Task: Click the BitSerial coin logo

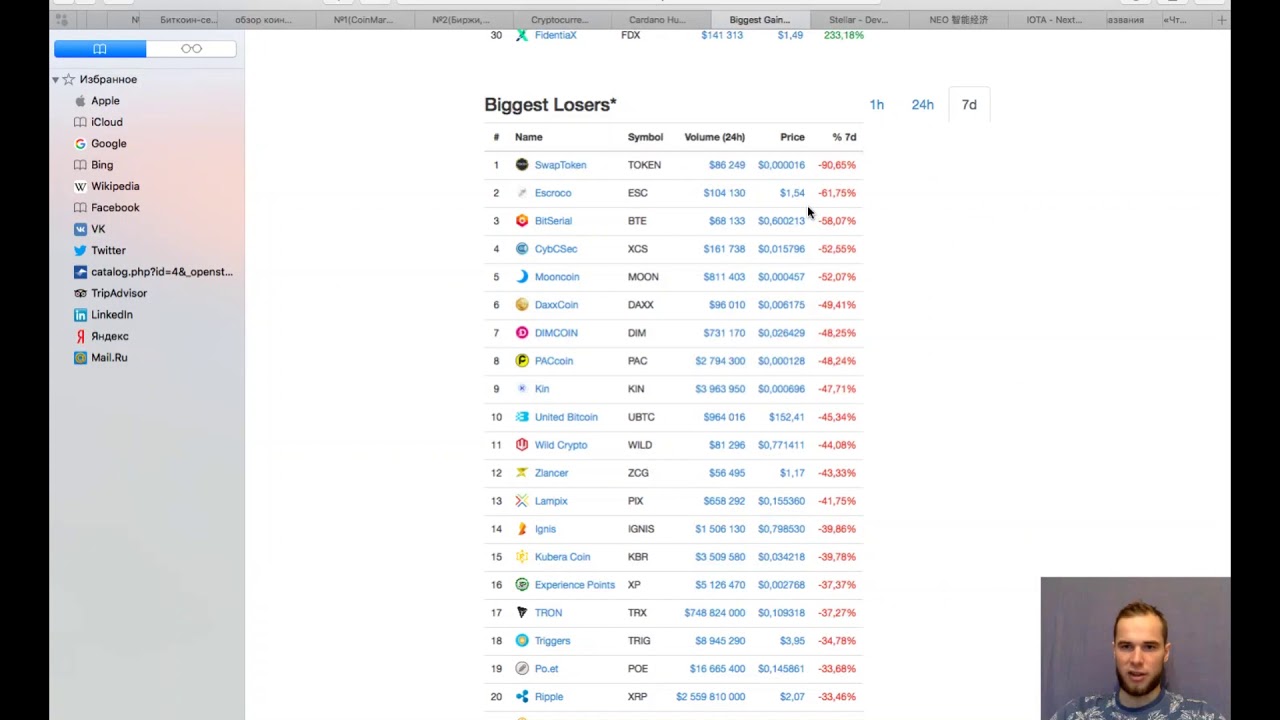Action: [x=522, y=221]
